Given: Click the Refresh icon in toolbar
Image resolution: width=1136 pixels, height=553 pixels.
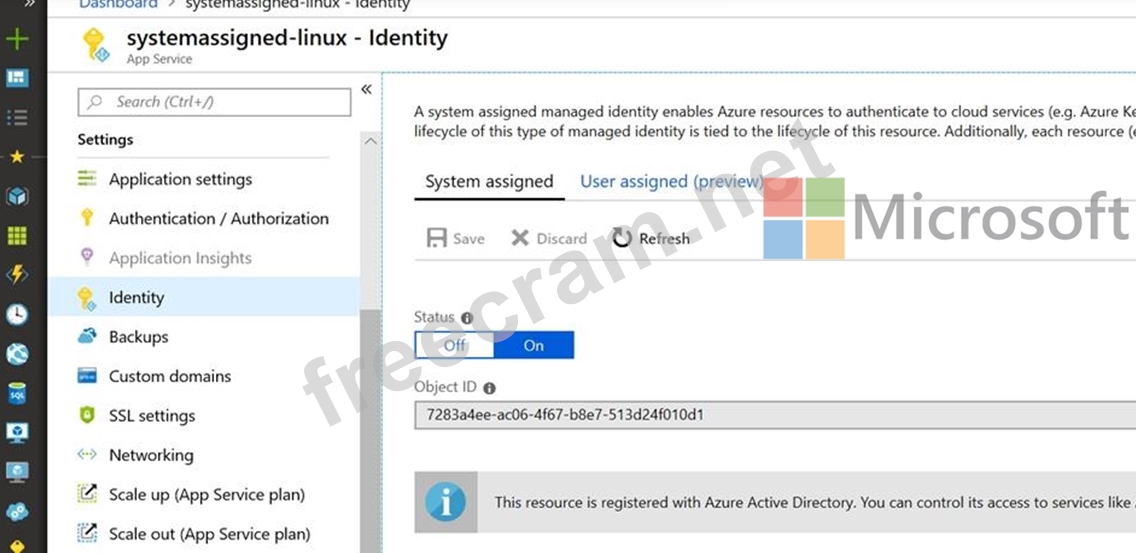Looking at the screenshot, I should [622, 238].
